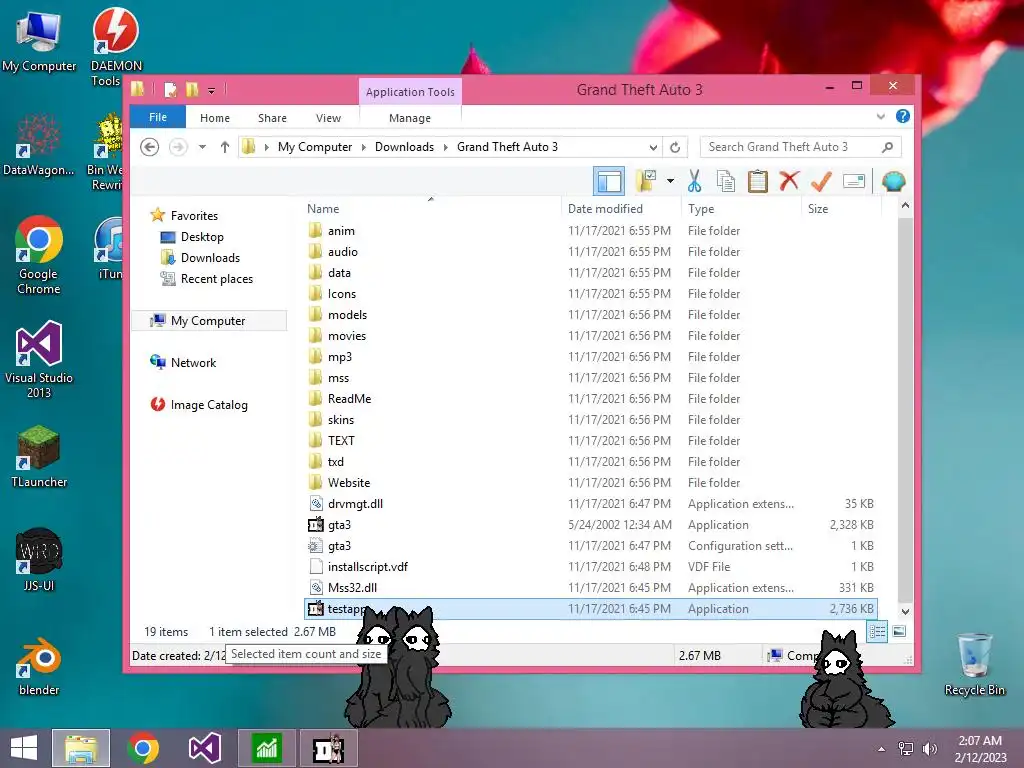Click the Rename toolbar icon
Screen dimensions: 1024x768
click(854, 181)
